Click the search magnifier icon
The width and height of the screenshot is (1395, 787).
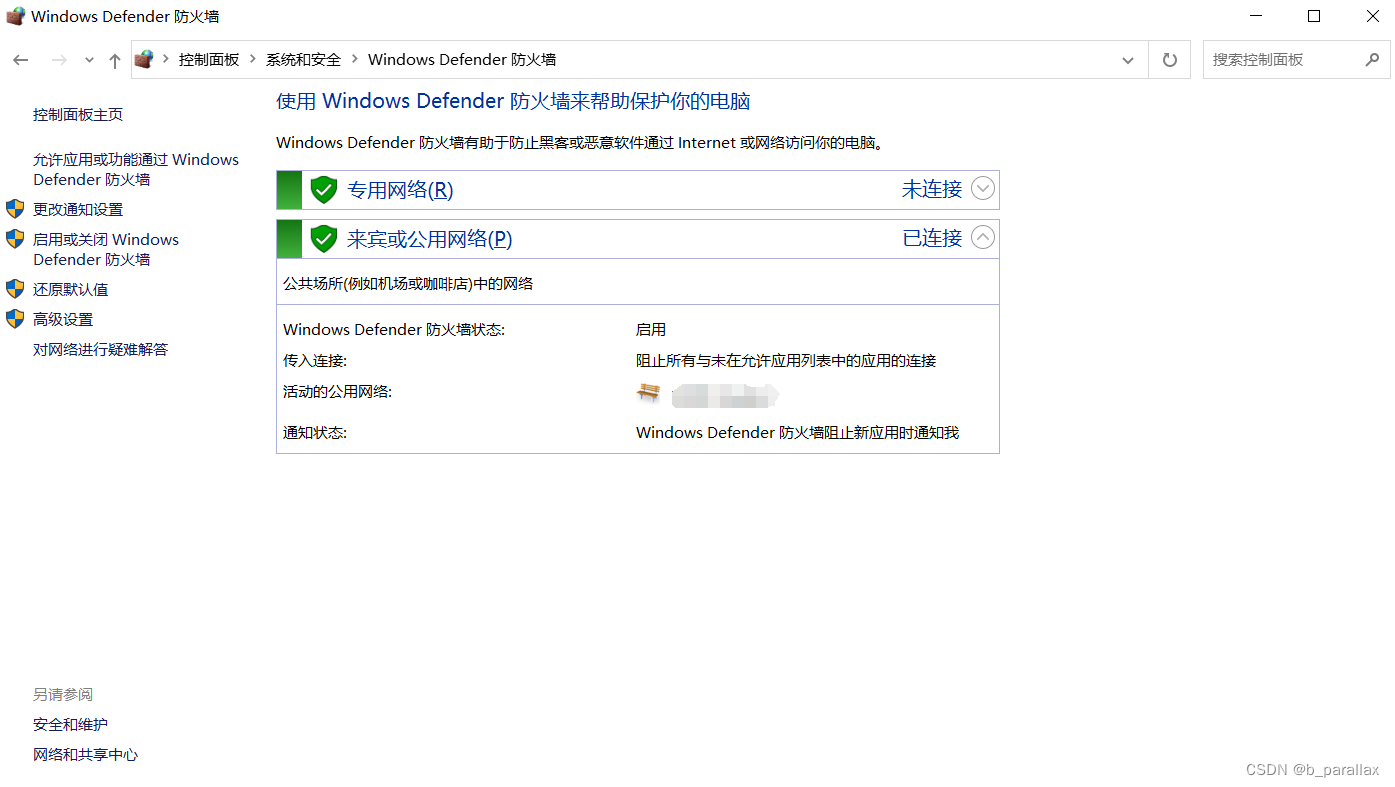pos(1372,60)
